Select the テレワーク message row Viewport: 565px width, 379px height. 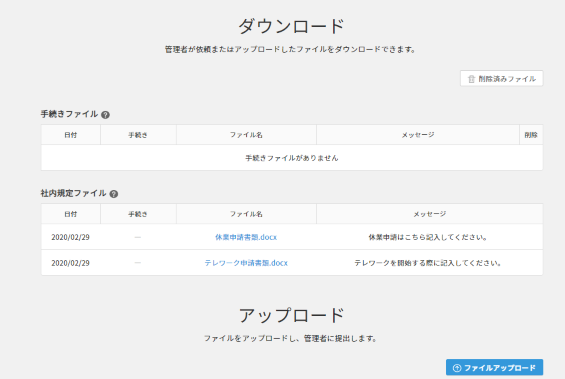[x=292, y=263]
